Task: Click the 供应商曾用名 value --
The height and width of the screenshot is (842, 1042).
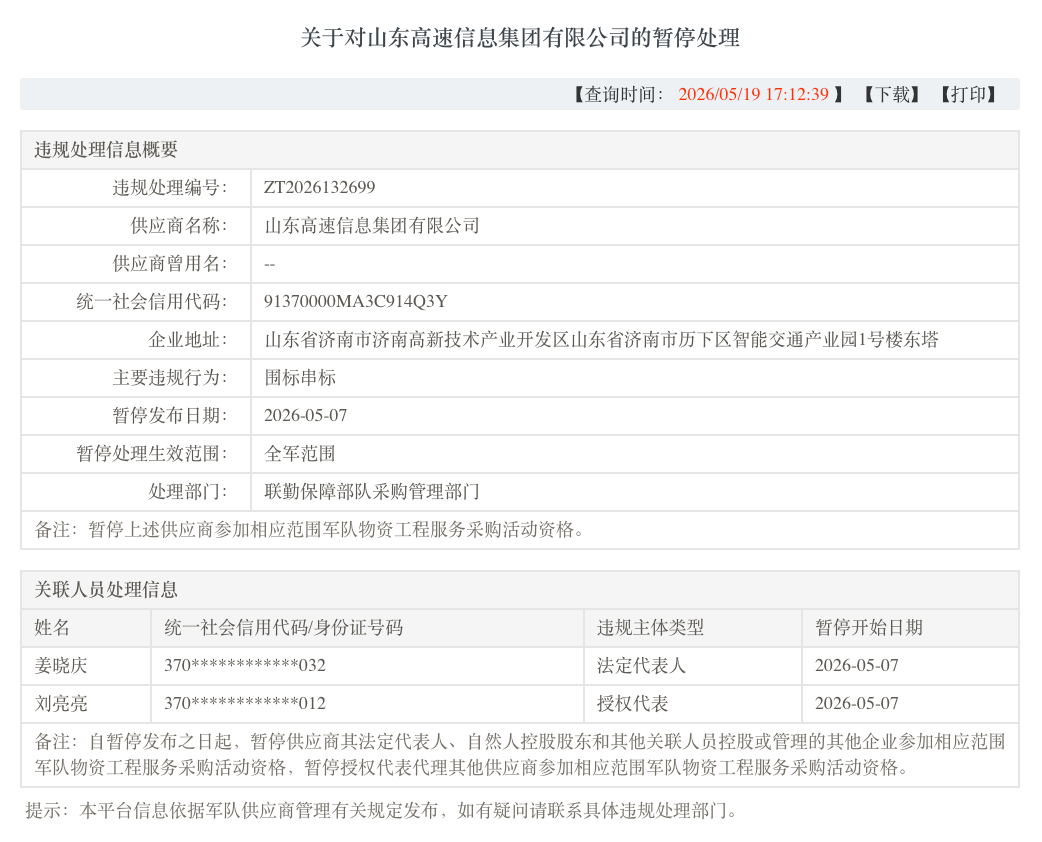Action: pyautogui.click(x=269, y=264)
